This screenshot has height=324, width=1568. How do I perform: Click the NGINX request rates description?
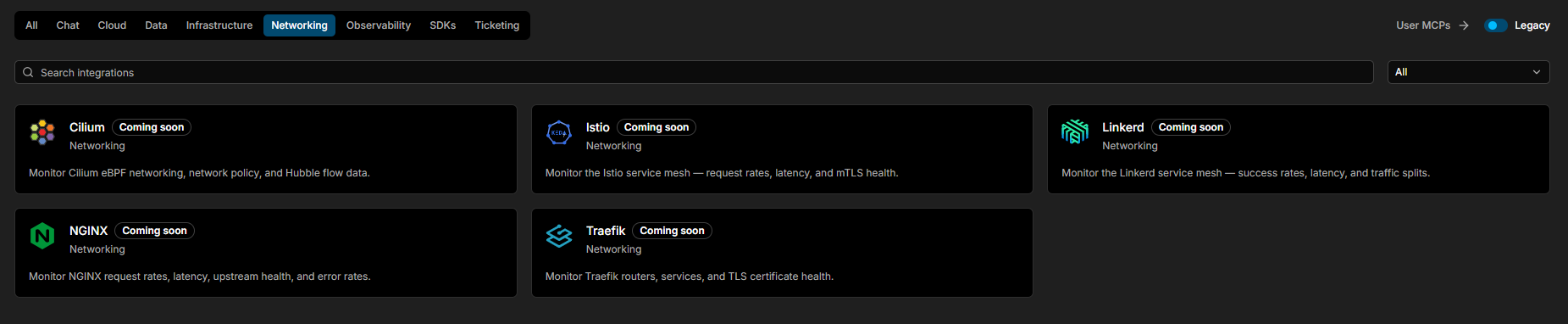[200, 277]
